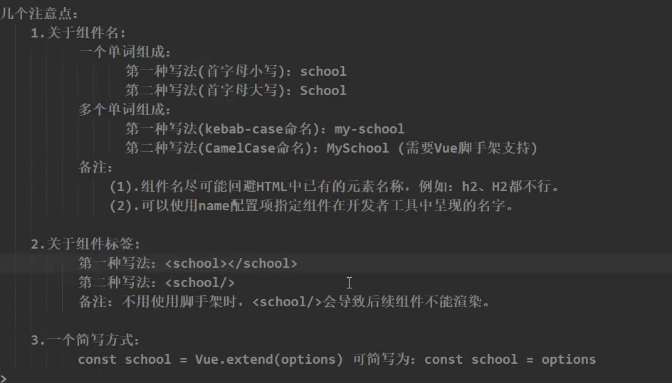The height and width of the screenshot is (383, 672).
Task: Click the '(需要Vue脚手架支持)' note text
Action: pos(468,148)
